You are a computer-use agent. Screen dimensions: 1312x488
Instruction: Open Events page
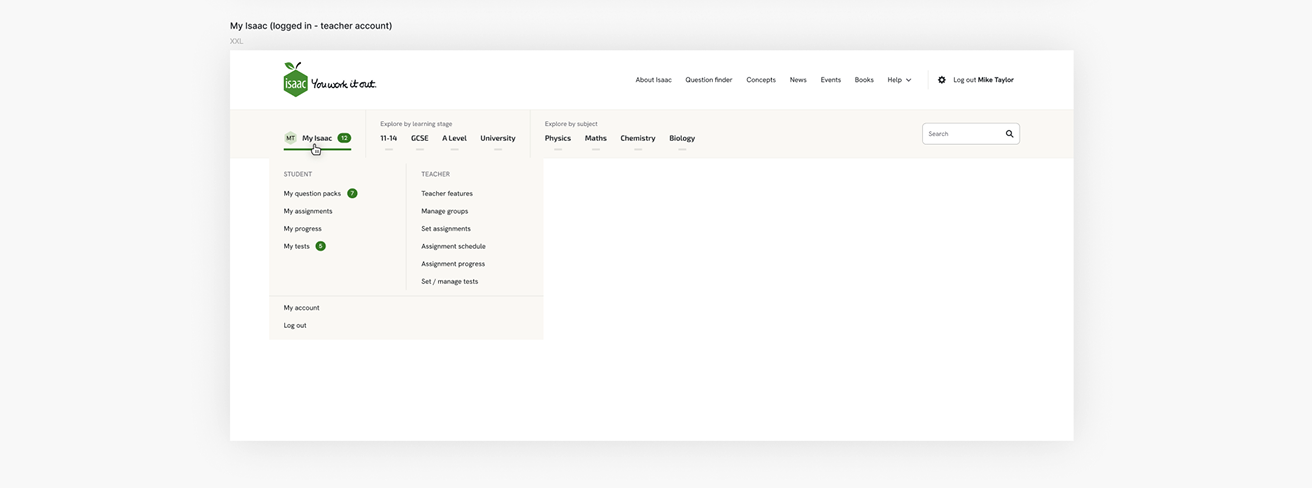click(x=831, y=80)
